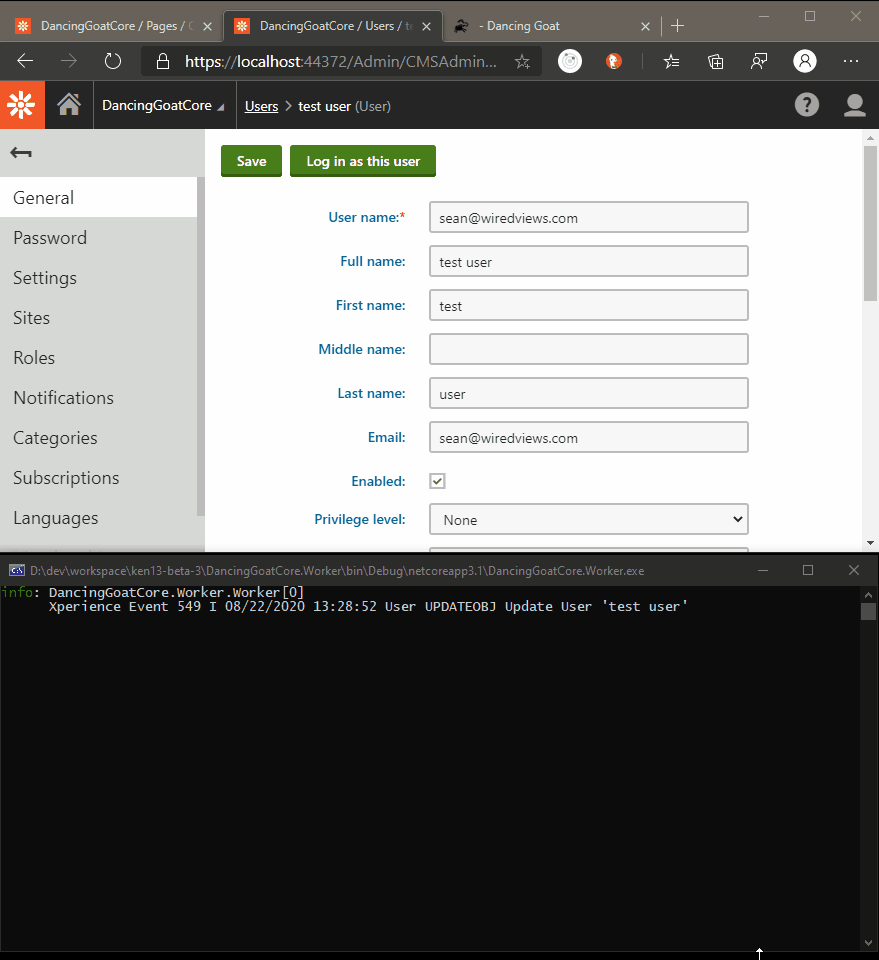879x960 pixels.
Task: Open the browser Settings and more ellipsis
Action: (851, 61)
